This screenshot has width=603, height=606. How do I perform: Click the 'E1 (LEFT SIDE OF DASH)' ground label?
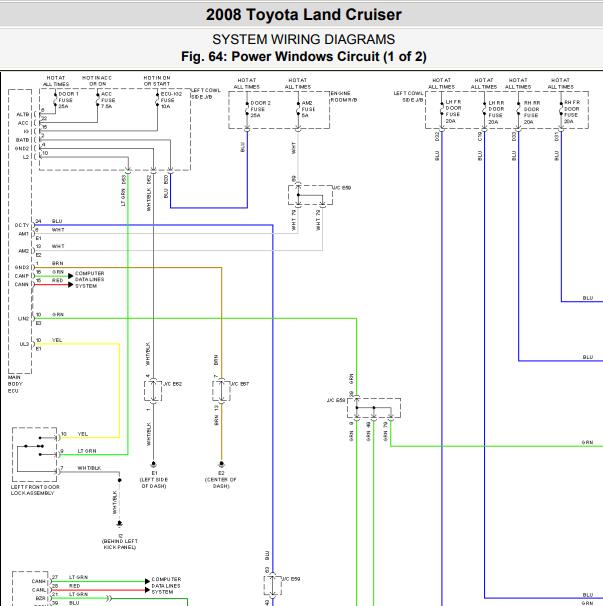point(154,479)
